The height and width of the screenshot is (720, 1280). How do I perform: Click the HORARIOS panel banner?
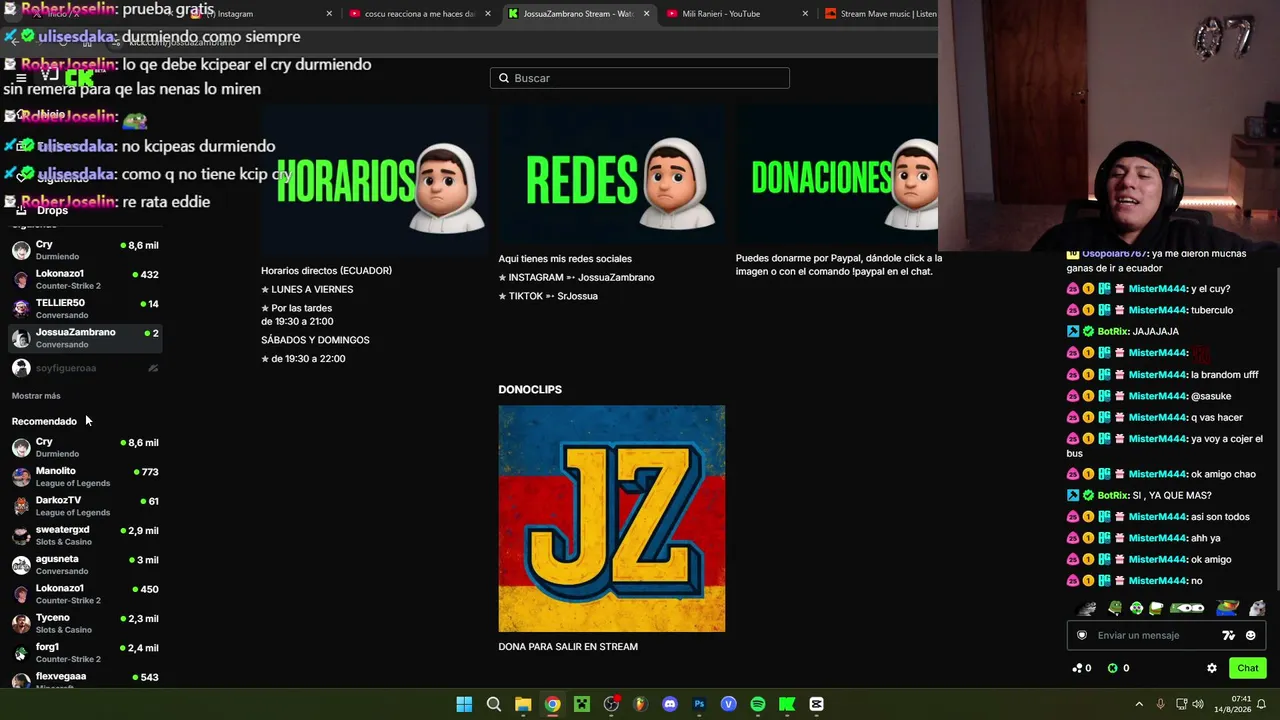(x=375, y=181)
